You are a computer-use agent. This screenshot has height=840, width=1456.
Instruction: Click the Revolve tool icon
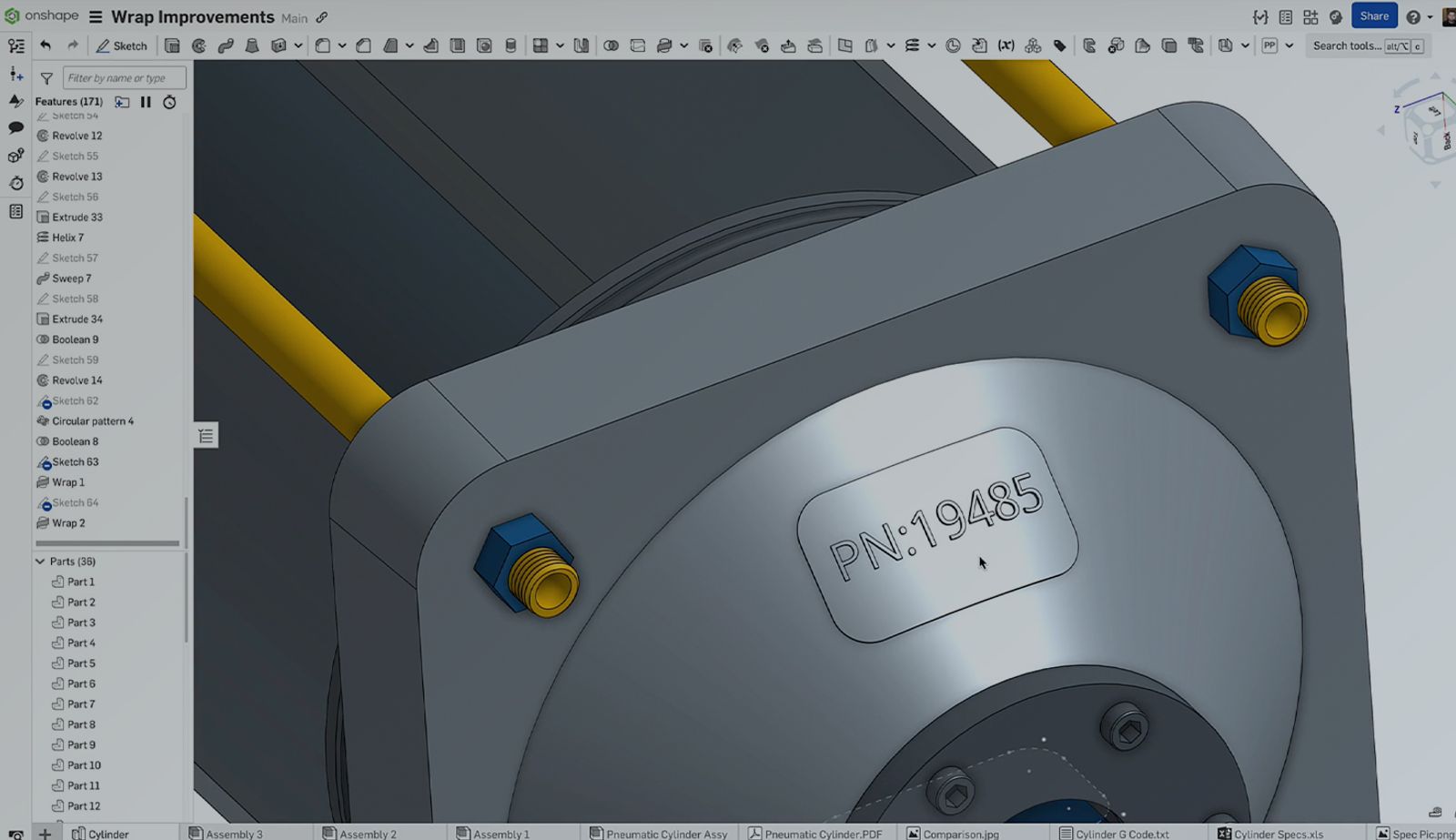click(x=198, y=46)
